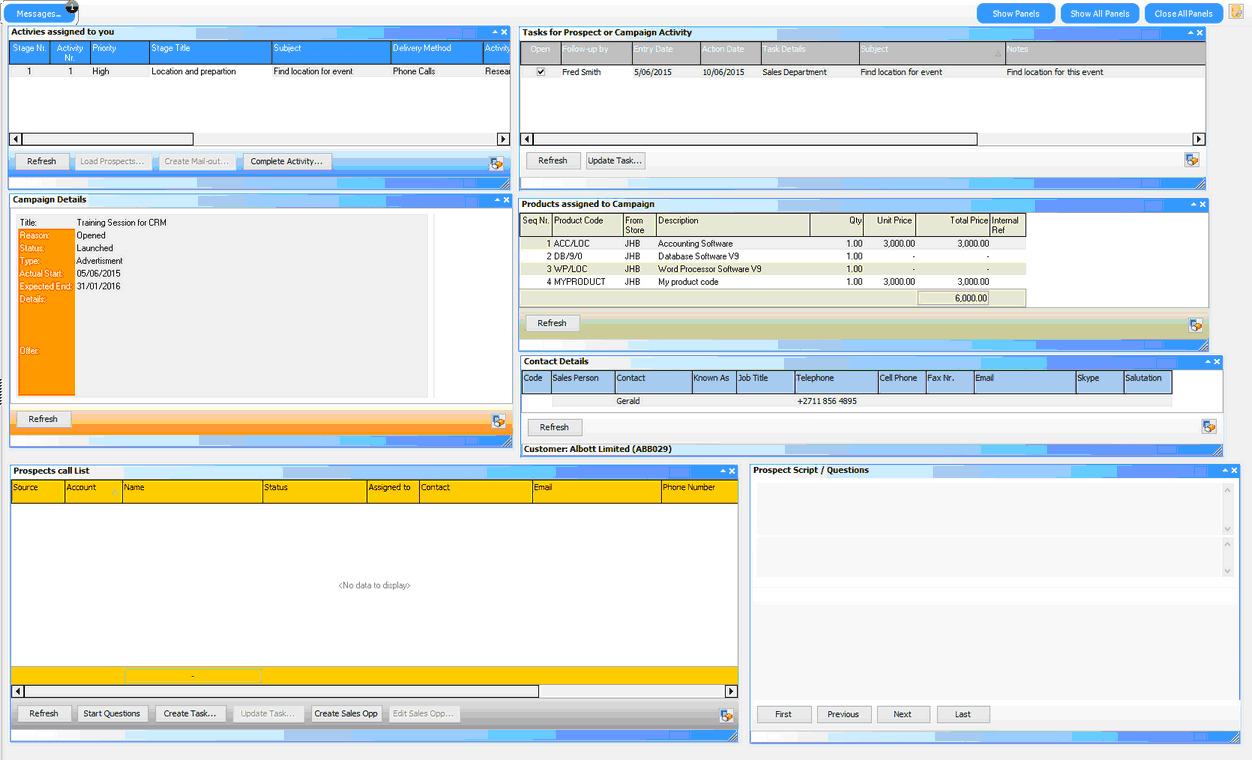Collapse the Campaign Details panel
Screen dimensions: 1252x760
493,200
